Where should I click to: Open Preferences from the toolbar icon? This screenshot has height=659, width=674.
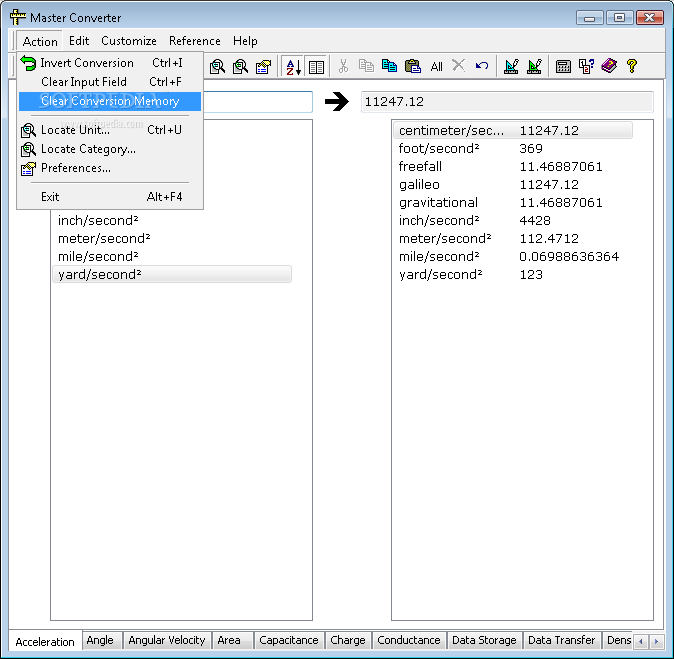[263, 67]
